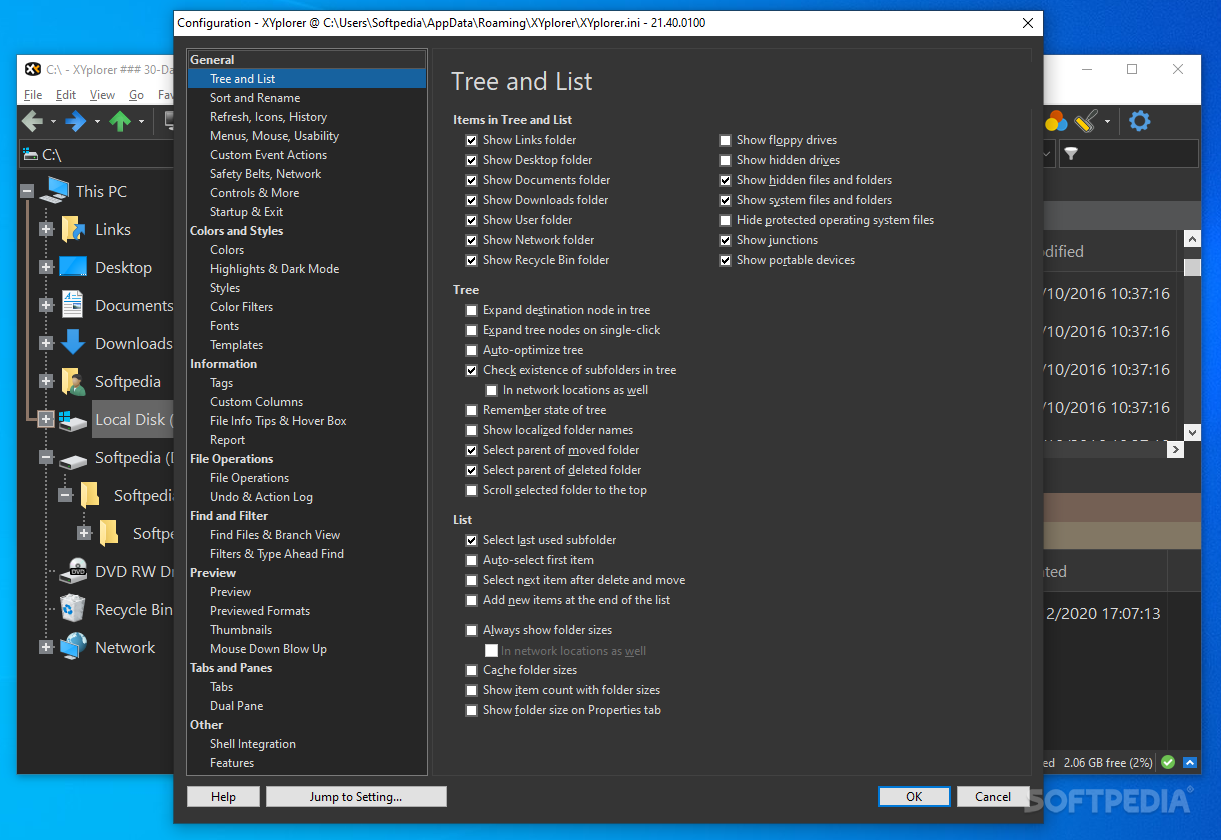Enable Auto-optimize tree option
The width and height of the screenshot is (1221, 840).
(x=472, y=350)
